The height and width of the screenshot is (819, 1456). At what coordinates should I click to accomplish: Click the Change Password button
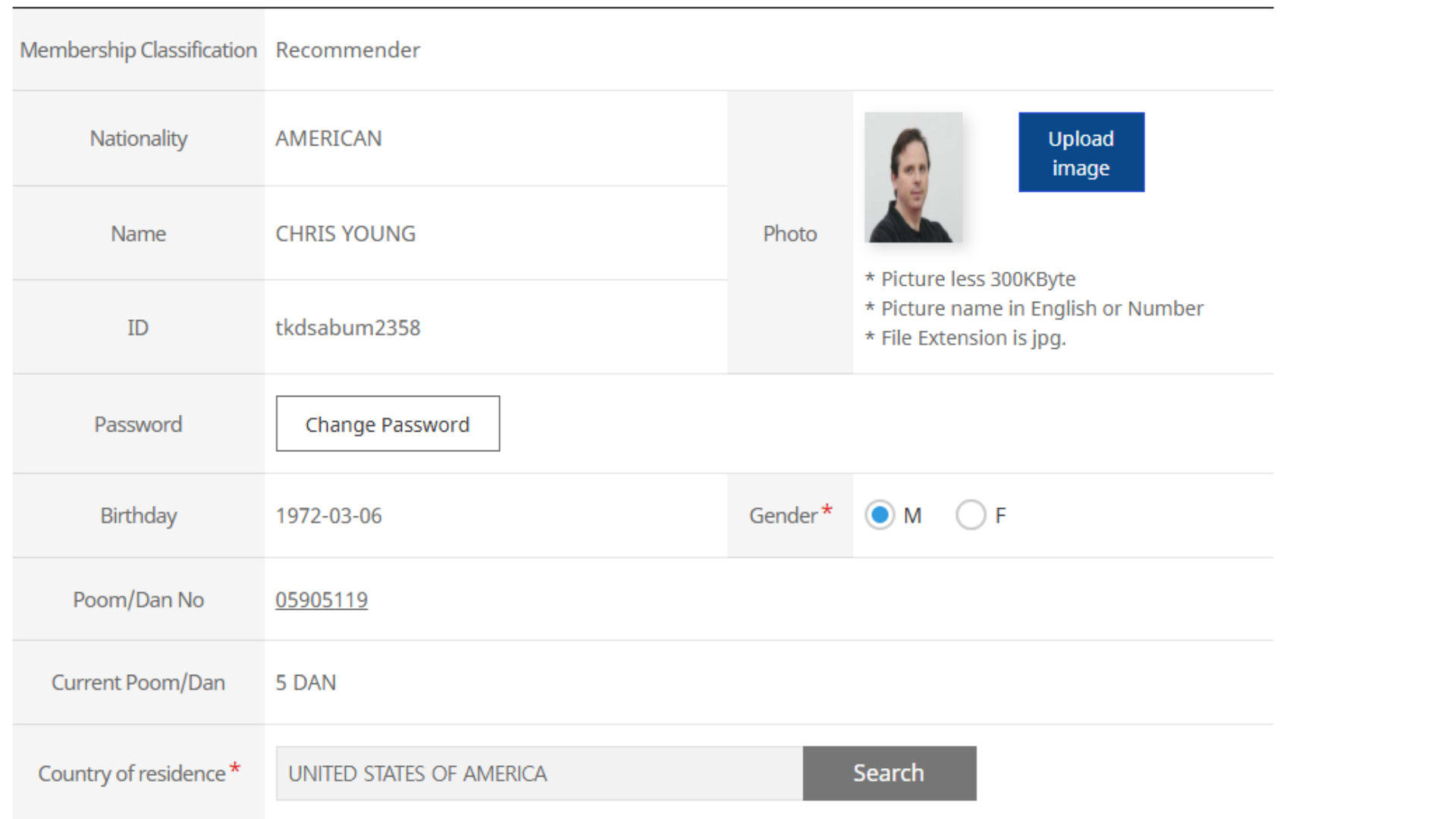pyautogui.click(x=388, y=424)
